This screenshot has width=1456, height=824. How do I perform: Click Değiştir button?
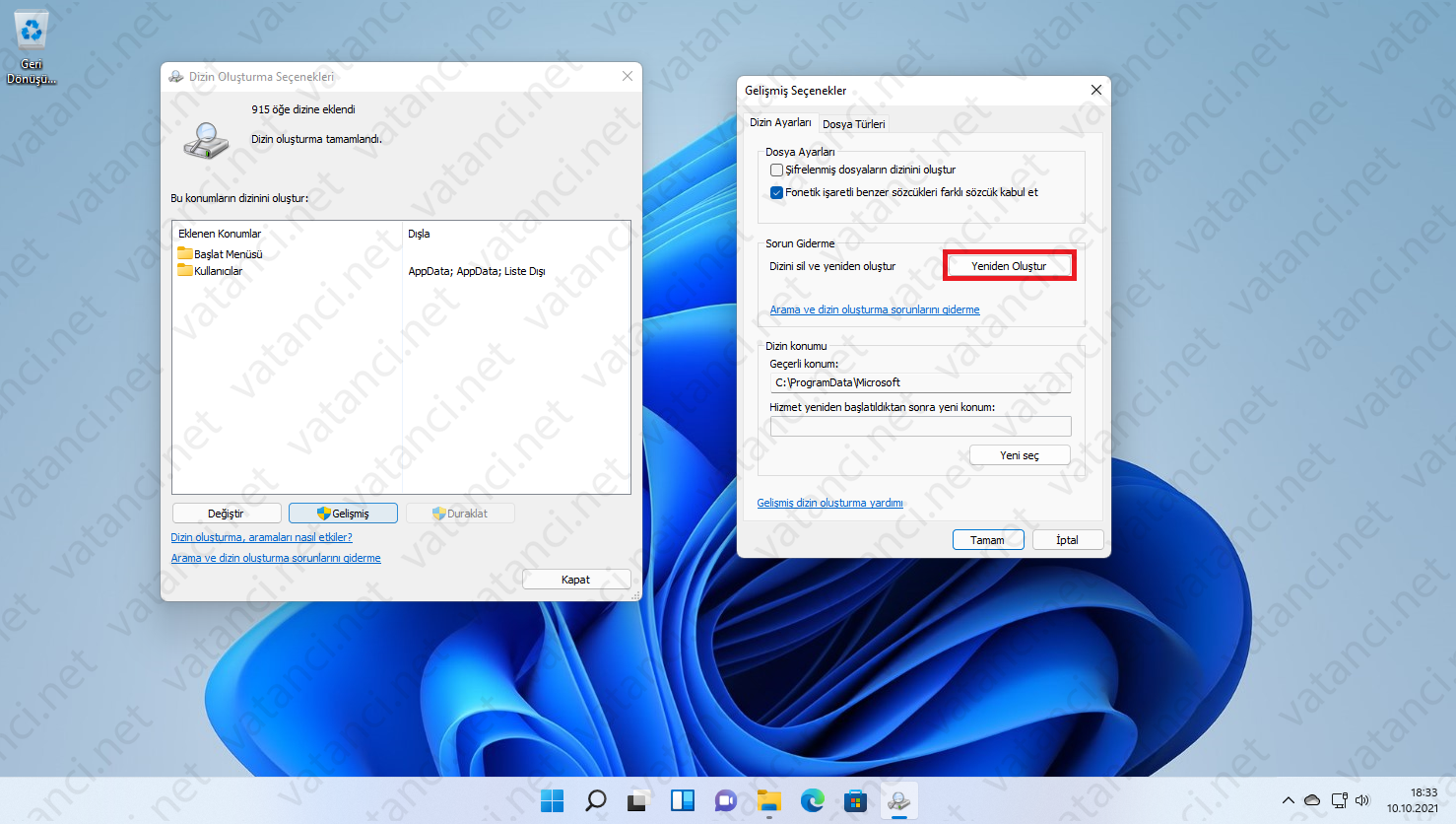[226, 514]
